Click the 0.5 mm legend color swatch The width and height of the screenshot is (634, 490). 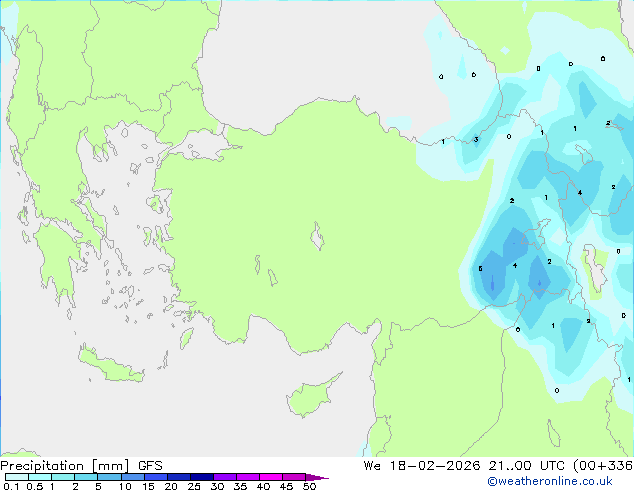(x=40, y=477)
